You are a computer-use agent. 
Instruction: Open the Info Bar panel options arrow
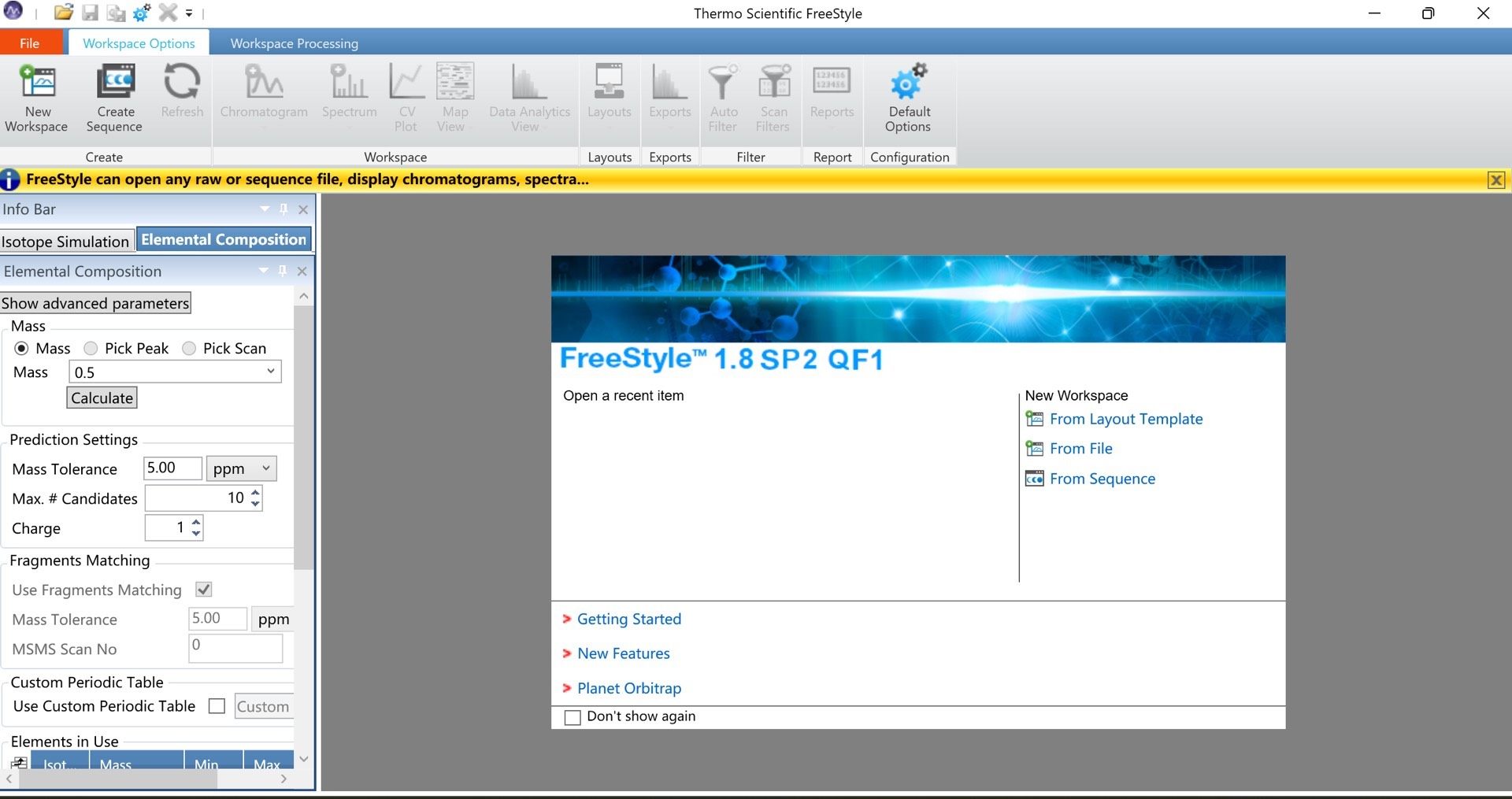coord(264,209)
